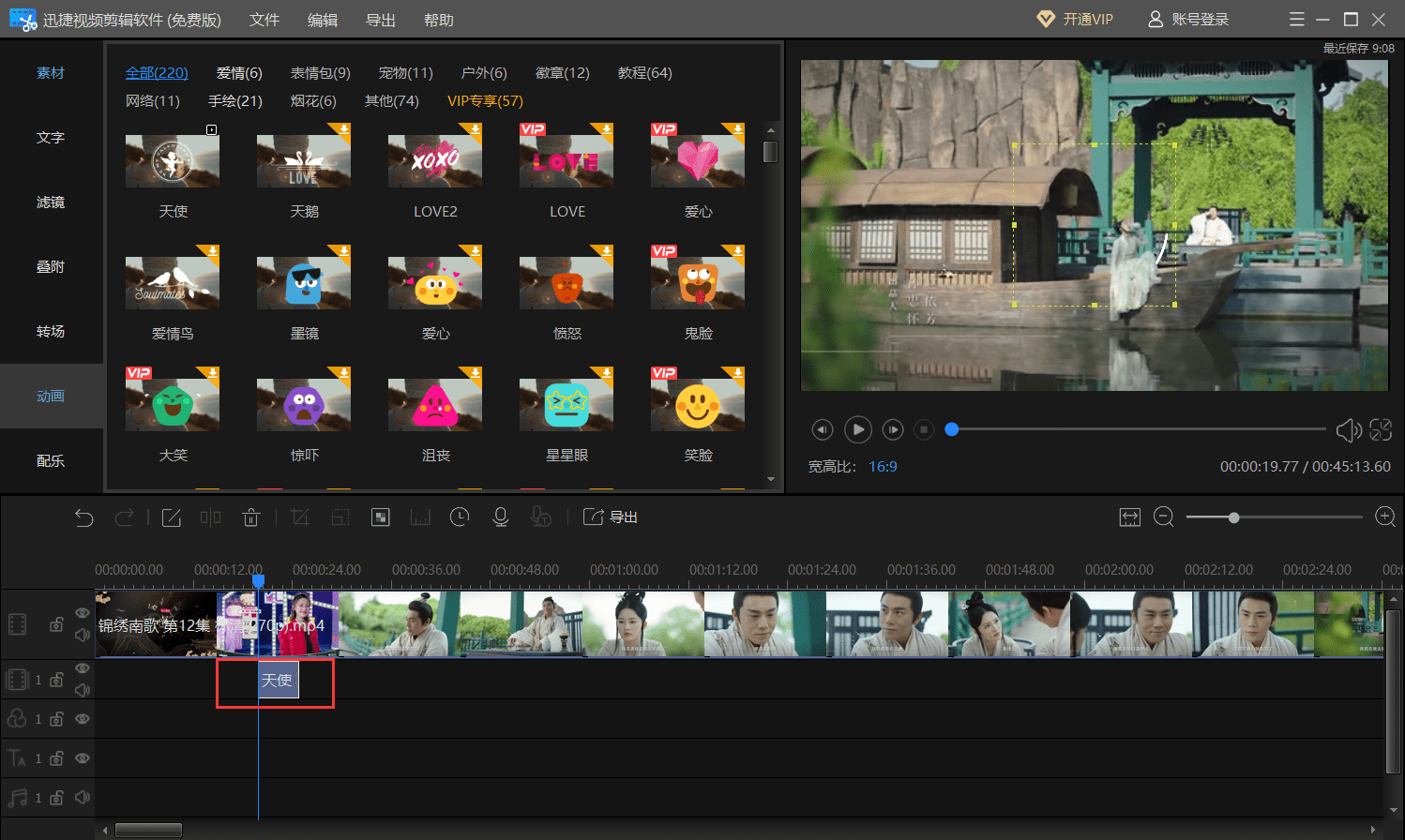Image resolution: width=1405 pixels, height=840 pixels.
Task: Mute preview volume speaker icon
Action: 1349,430
